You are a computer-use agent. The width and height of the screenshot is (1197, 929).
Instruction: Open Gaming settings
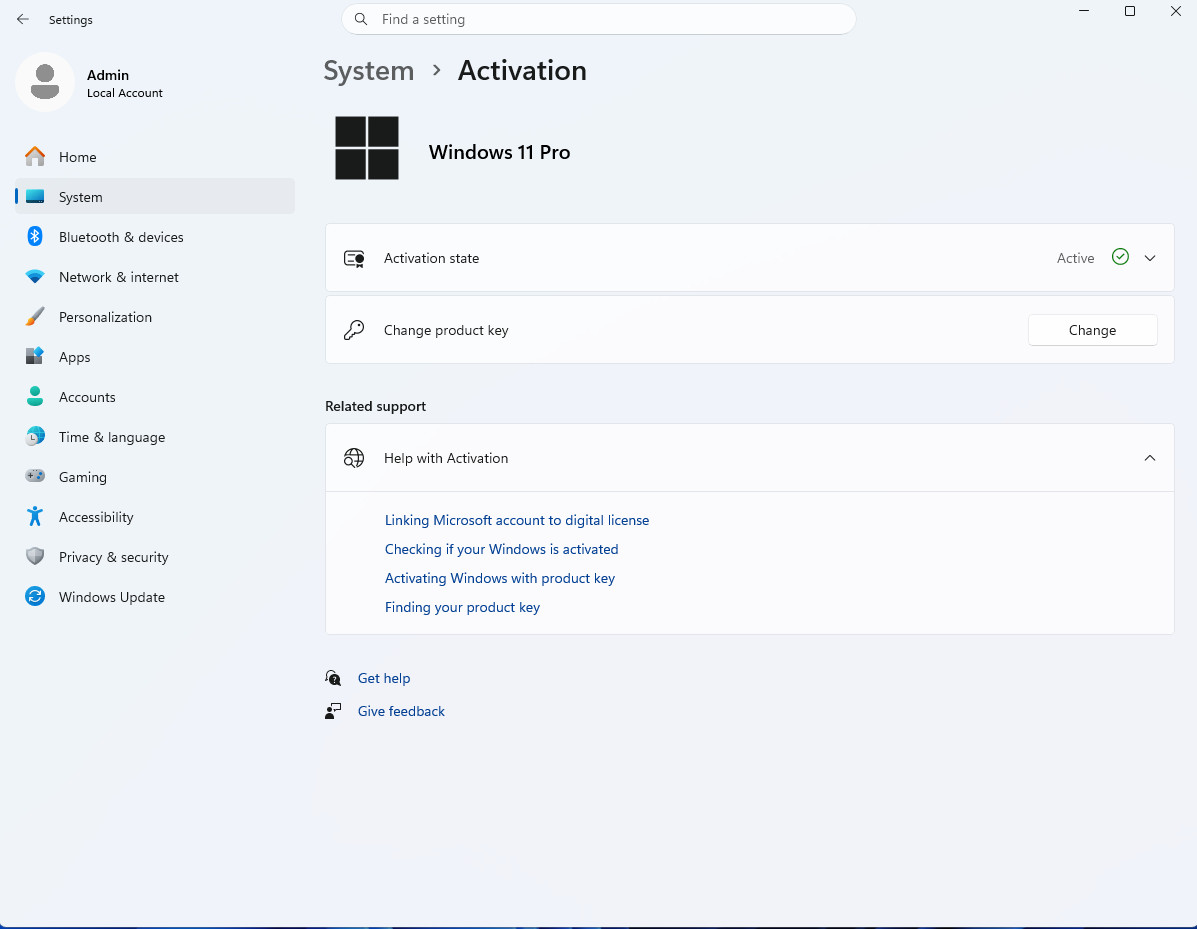point(155,476)
